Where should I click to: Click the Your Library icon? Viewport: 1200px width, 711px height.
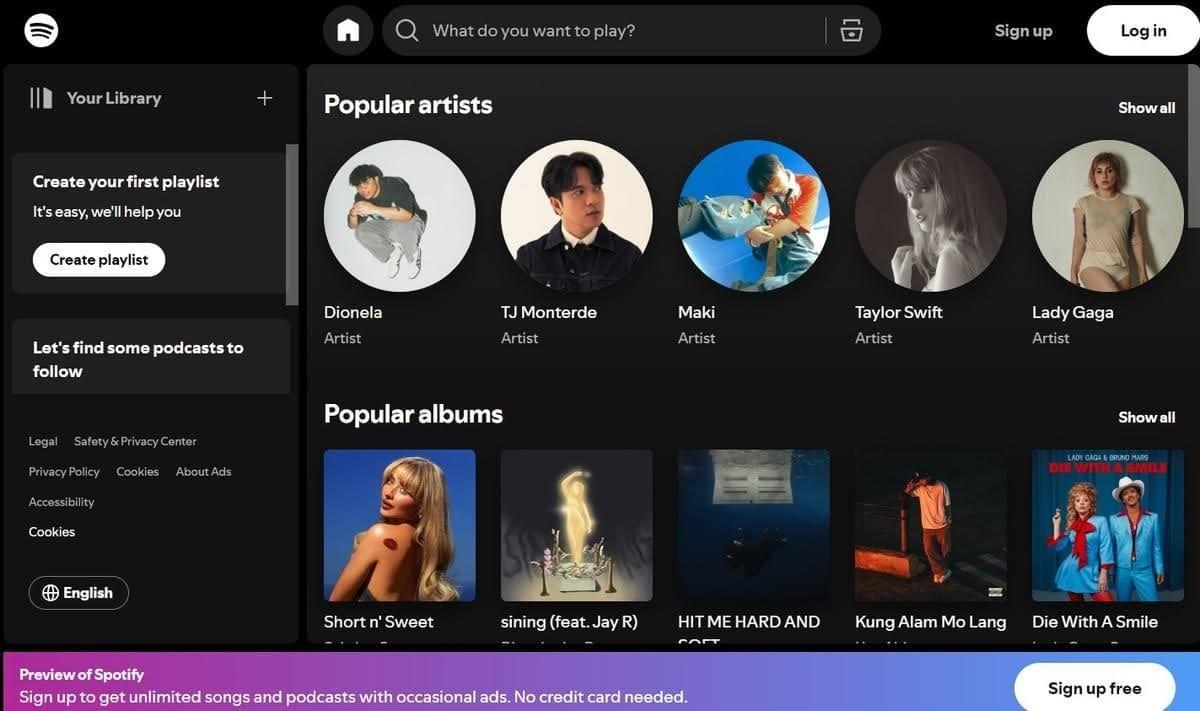[40, 97]
